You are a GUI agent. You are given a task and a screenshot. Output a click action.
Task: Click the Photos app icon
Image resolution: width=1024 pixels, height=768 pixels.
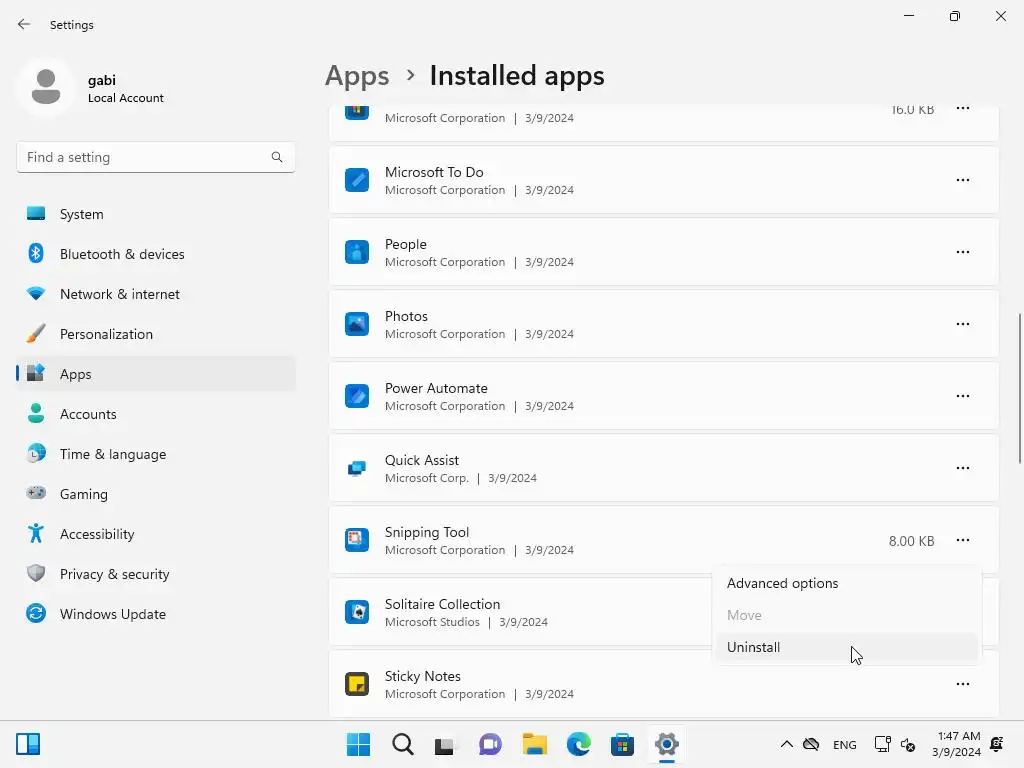point(357,324)
